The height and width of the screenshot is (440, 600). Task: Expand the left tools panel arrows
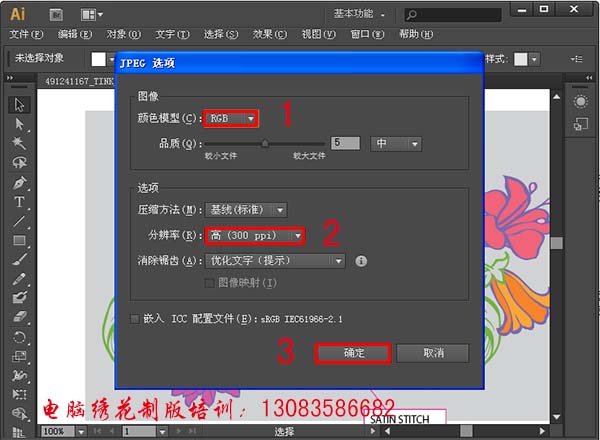(x=10, y=78)
